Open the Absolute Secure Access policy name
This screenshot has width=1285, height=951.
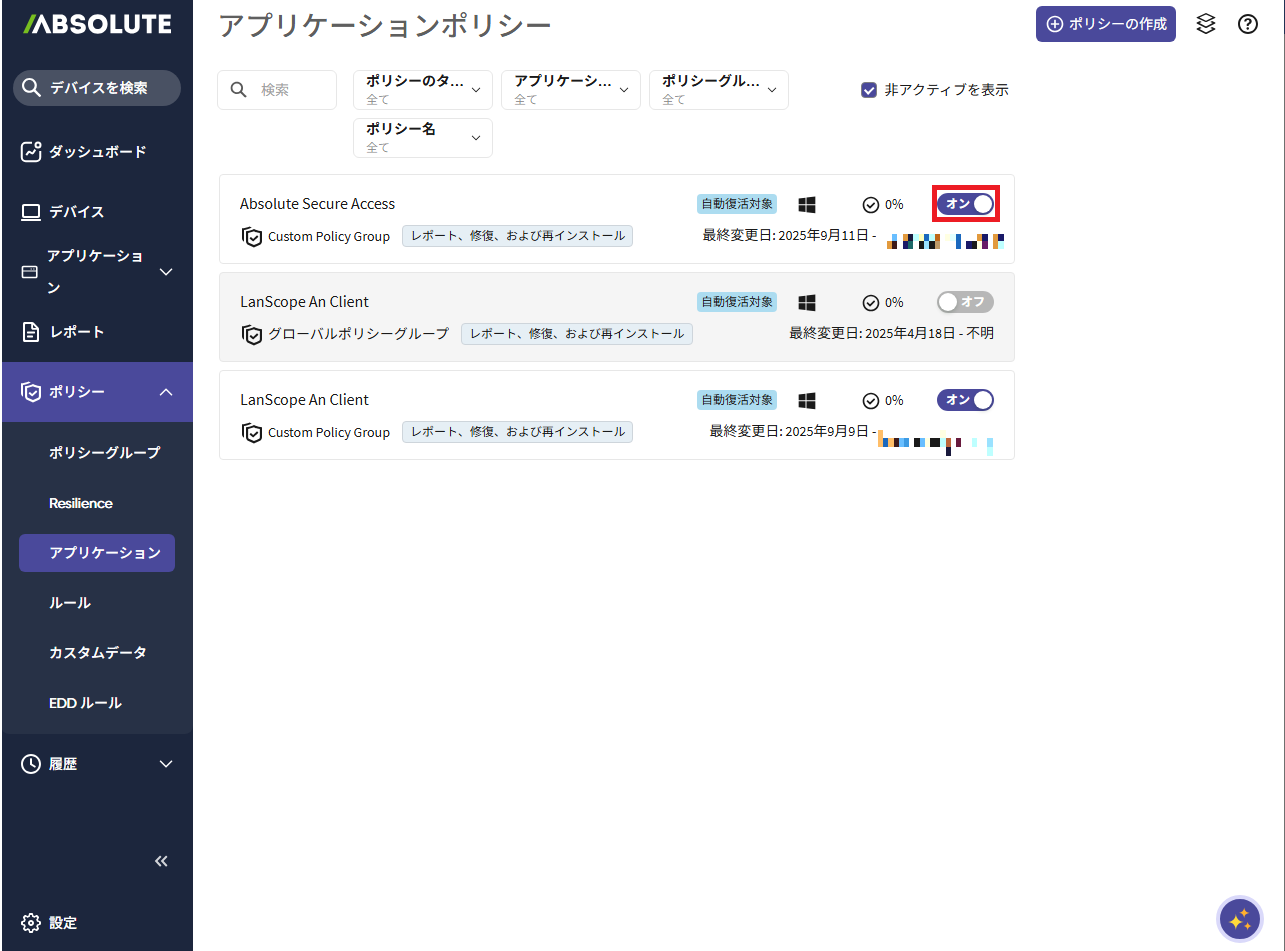click(317, 204)
